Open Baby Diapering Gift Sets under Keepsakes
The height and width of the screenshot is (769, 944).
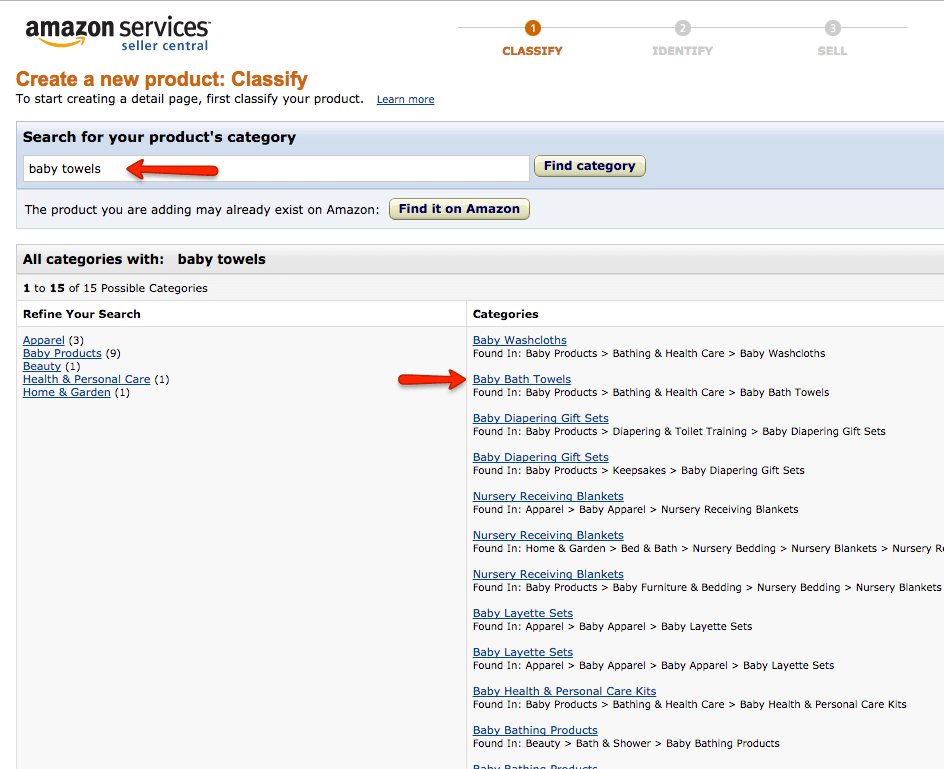click(x=541, y=458)
